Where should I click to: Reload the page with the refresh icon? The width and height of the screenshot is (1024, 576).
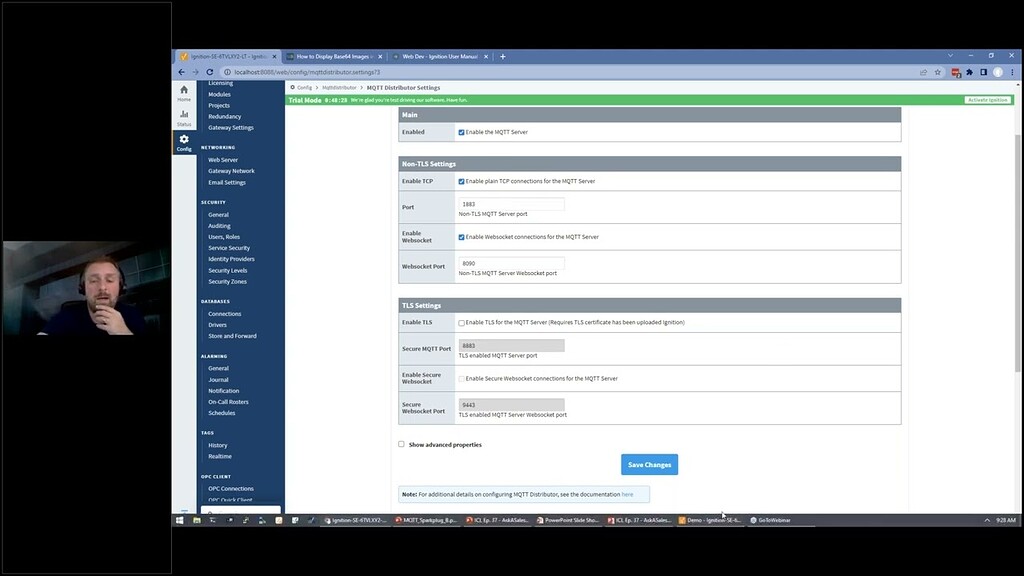[x=208, y=72]
